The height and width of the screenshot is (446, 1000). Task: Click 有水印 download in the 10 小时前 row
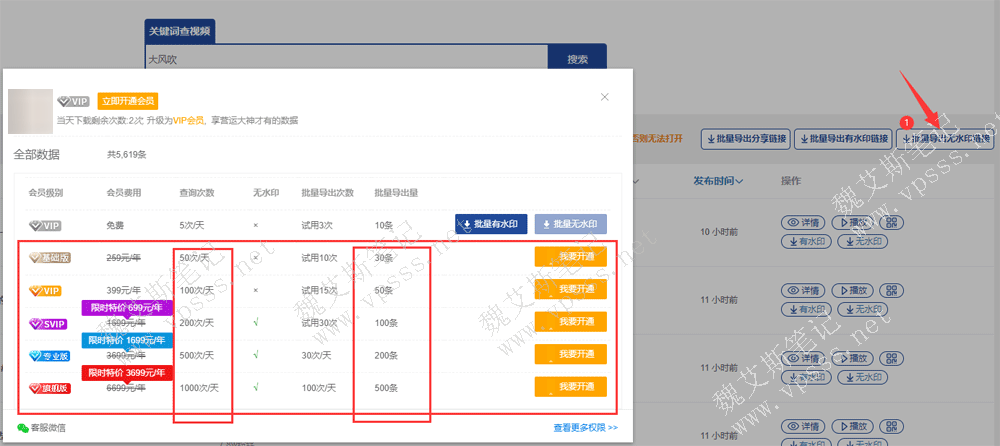tap(806, 241)
